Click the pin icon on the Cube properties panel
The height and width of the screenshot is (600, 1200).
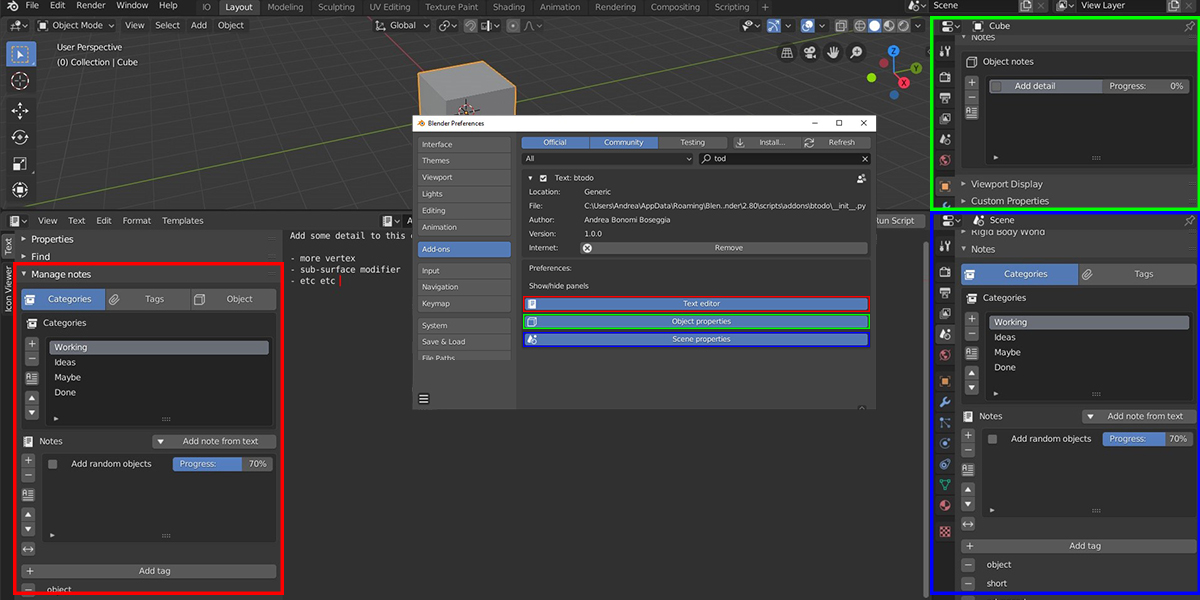coord(1189,26)
